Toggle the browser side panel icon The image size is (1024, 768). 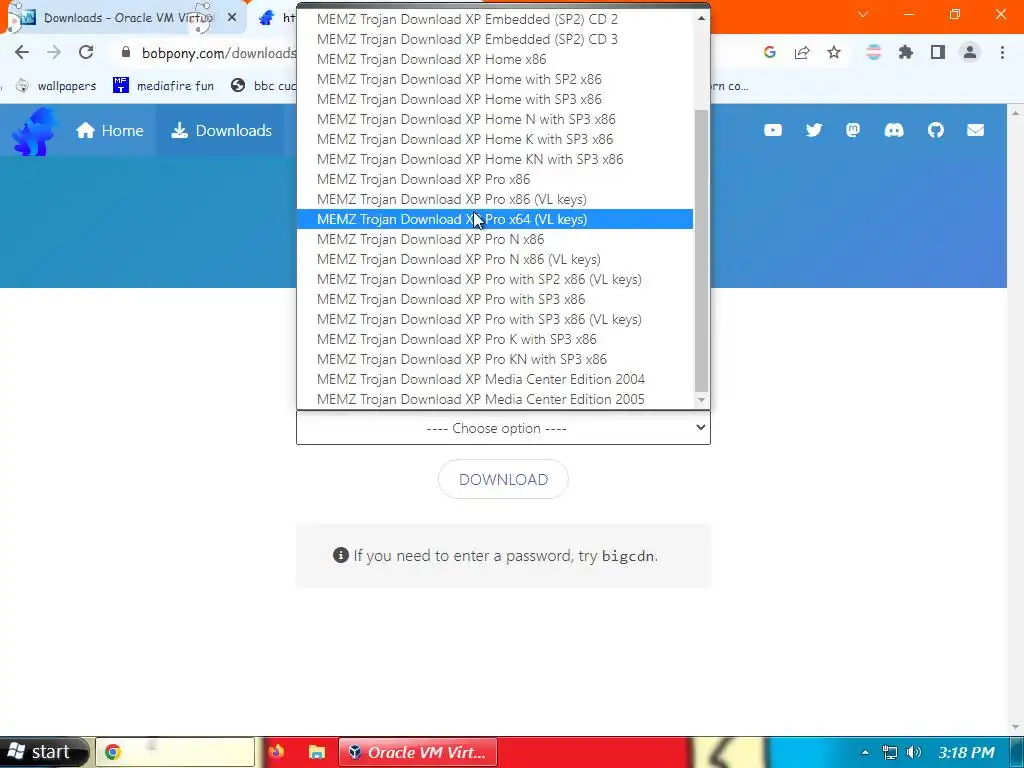[938, 53]
